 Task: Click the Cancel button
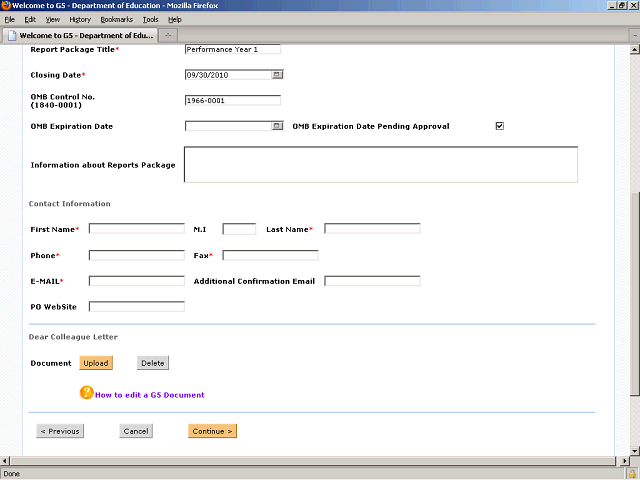(x=136, y=431)
